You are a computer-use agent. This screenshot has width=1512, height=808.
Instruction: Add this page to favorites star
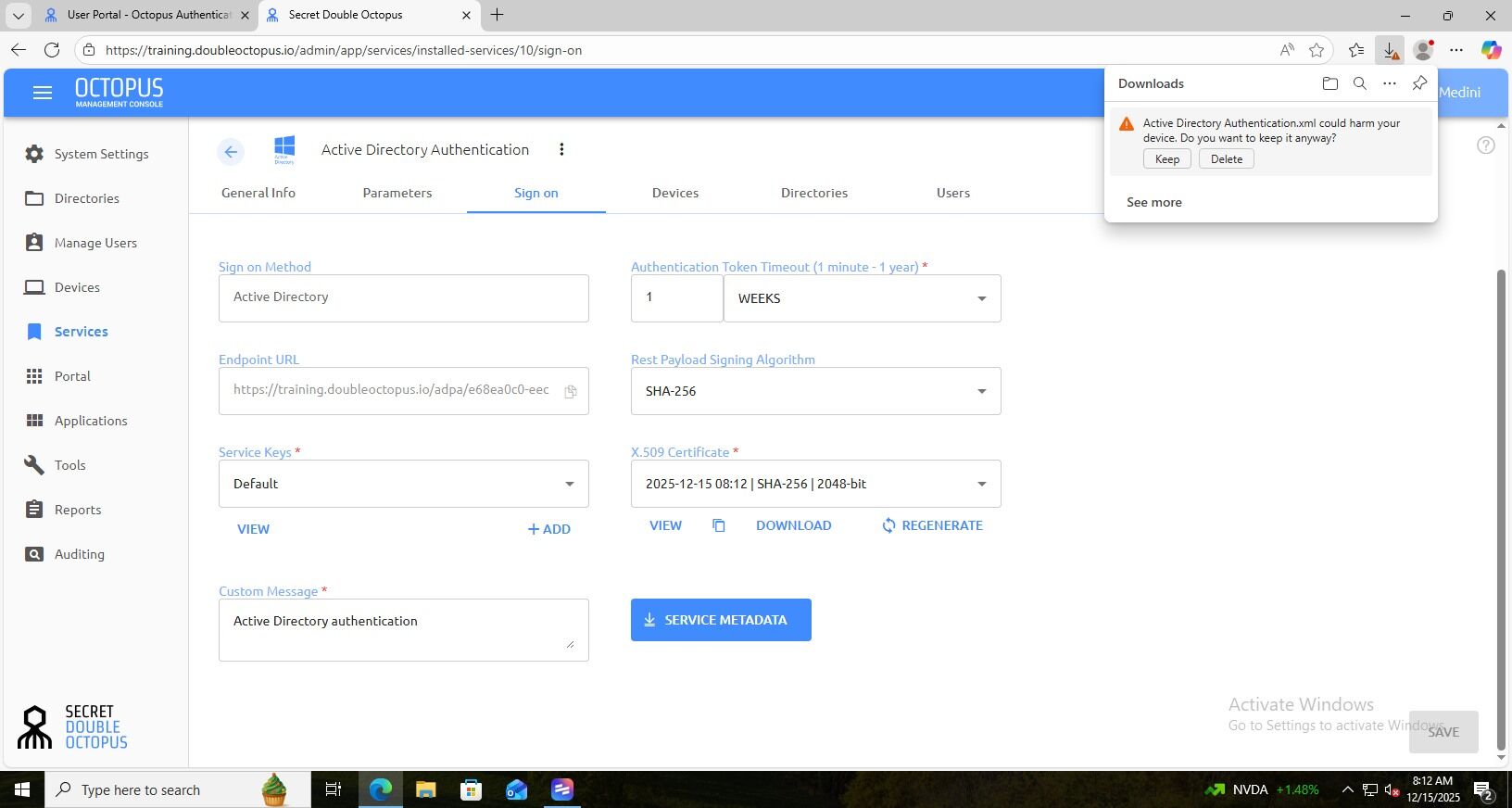click(x=1317, y=50)
